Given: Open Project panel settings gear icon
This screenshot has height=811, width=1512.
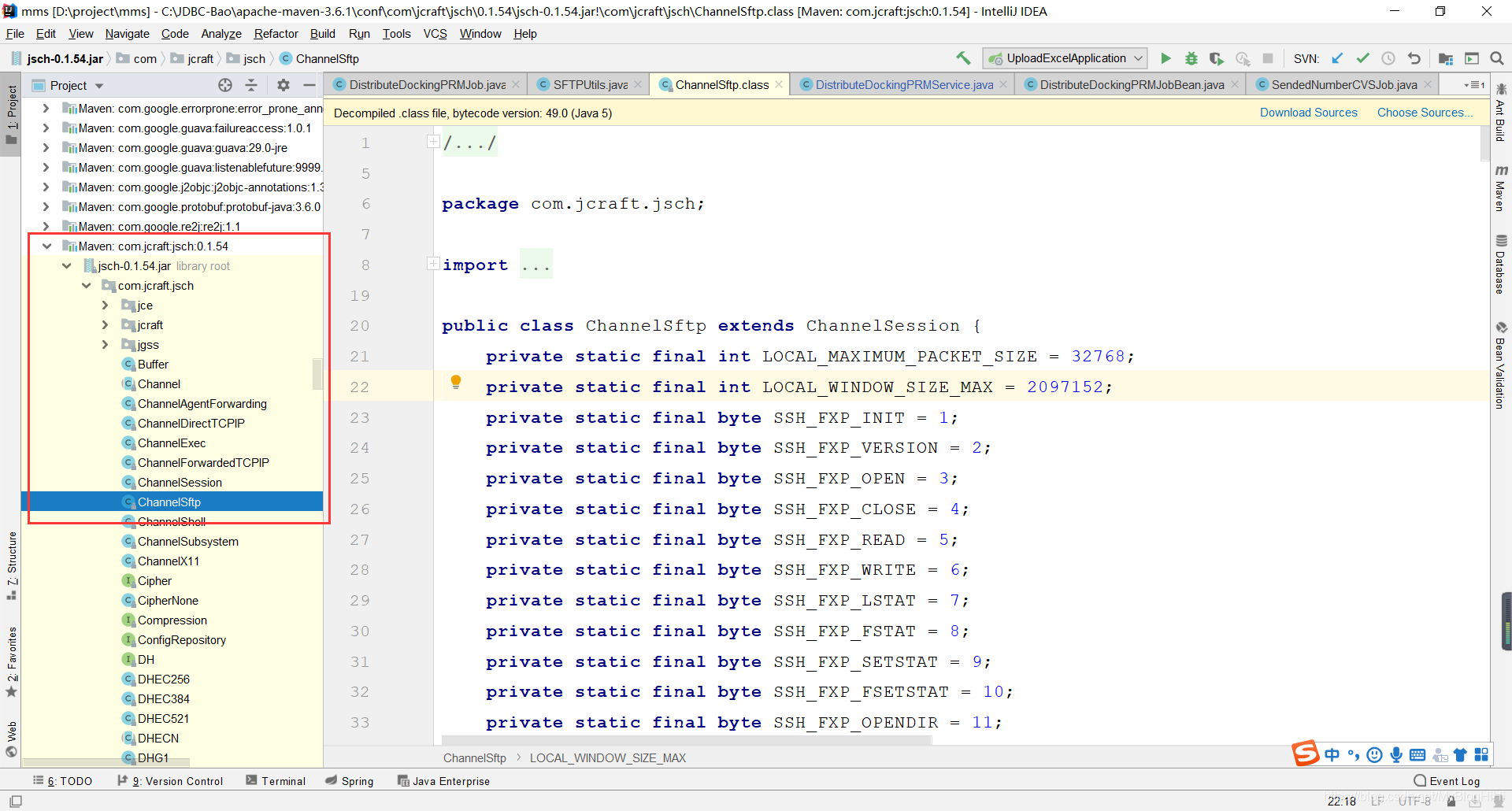Looking at the screenshot, I should click(x=283, y=85).
